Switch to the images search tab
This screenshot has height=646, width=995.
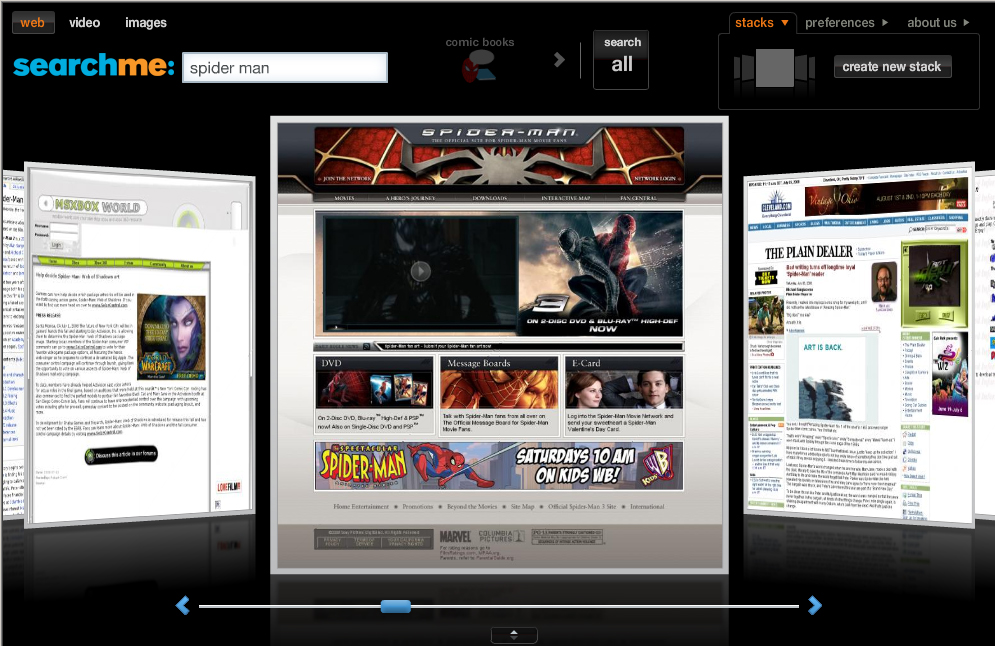tap(146, 23)
